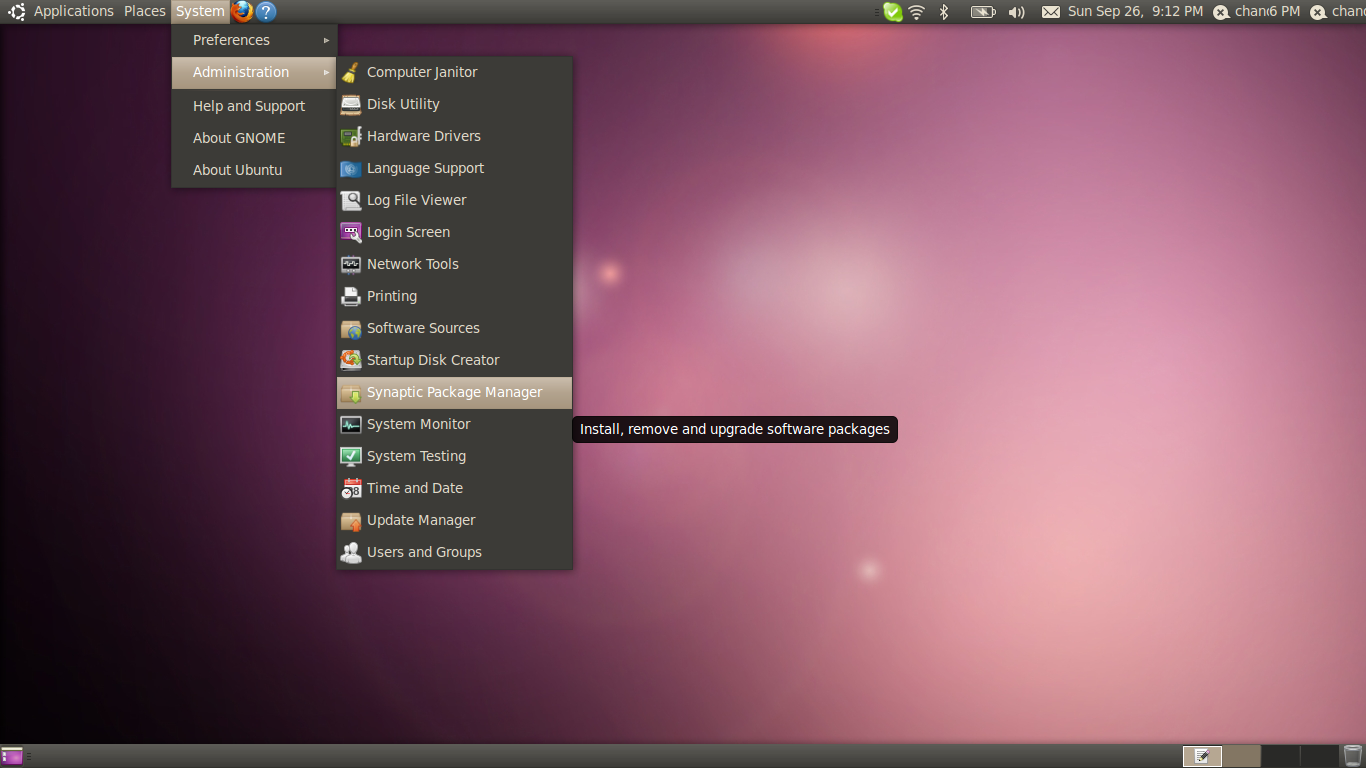Open Computer Janitor
This screenshot has height=768, width=1366.
(455, 72)
